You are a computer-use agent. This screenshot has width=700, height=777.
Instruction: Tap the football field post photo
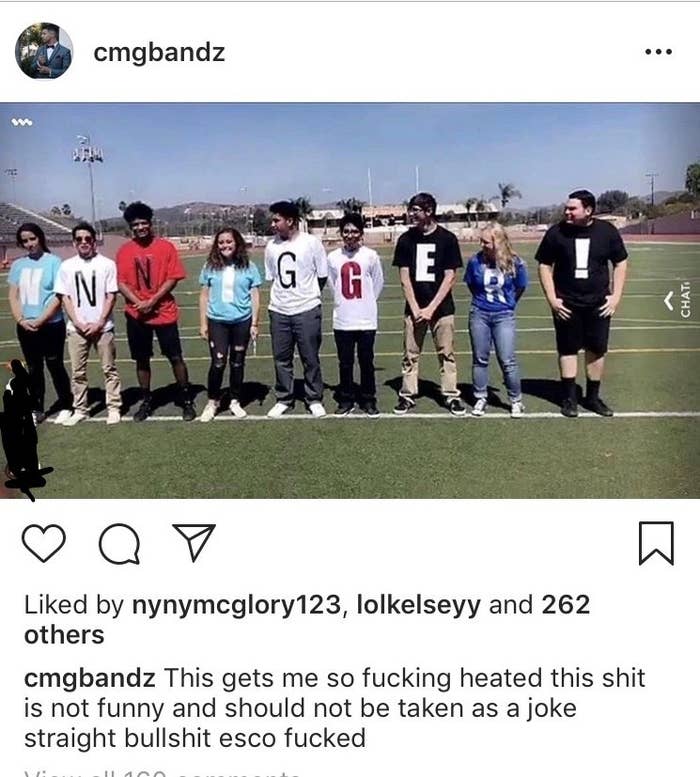click(350, 300)
